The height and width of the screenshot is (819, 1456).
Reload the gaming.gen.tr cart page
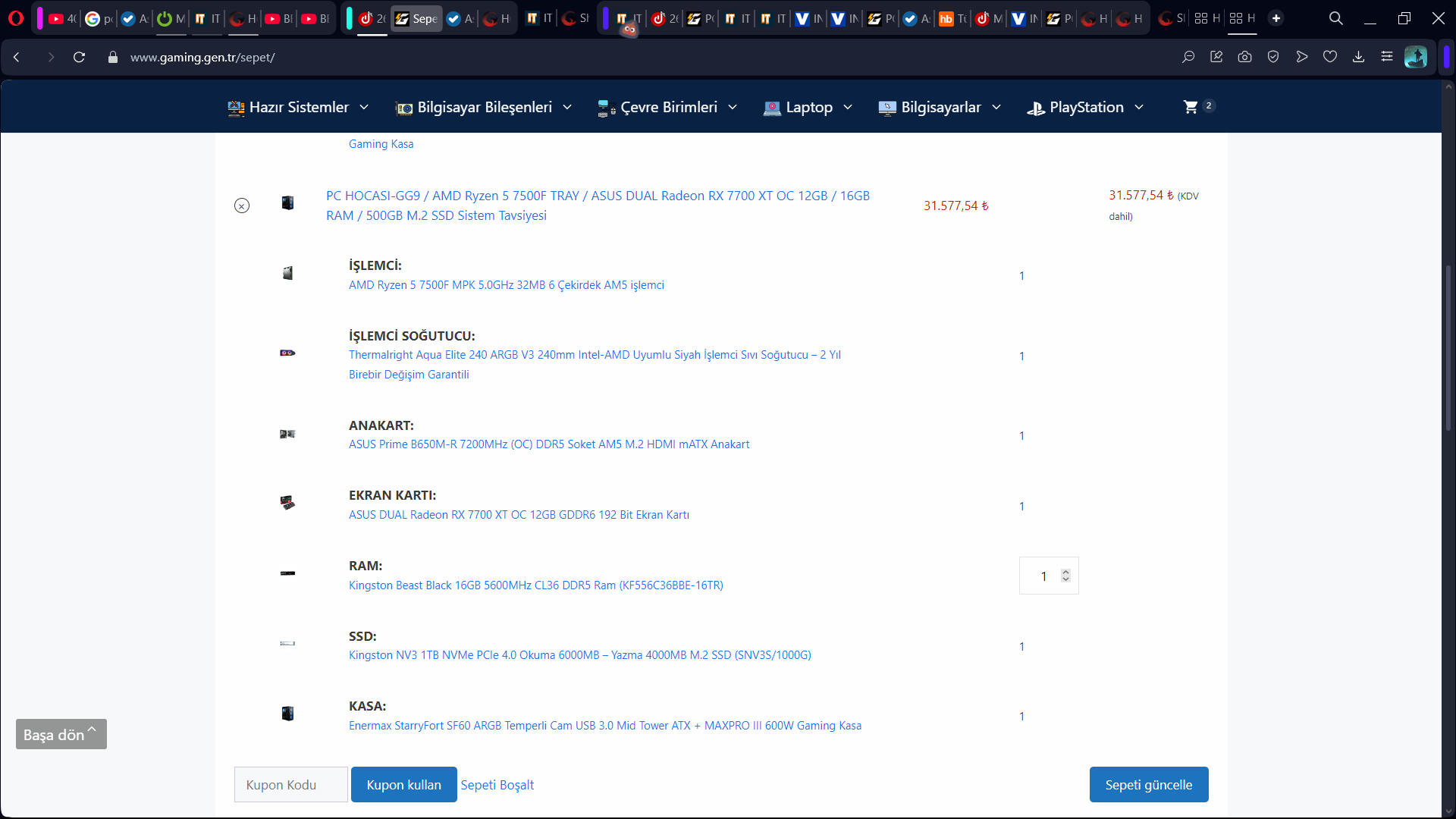(79, 57)
